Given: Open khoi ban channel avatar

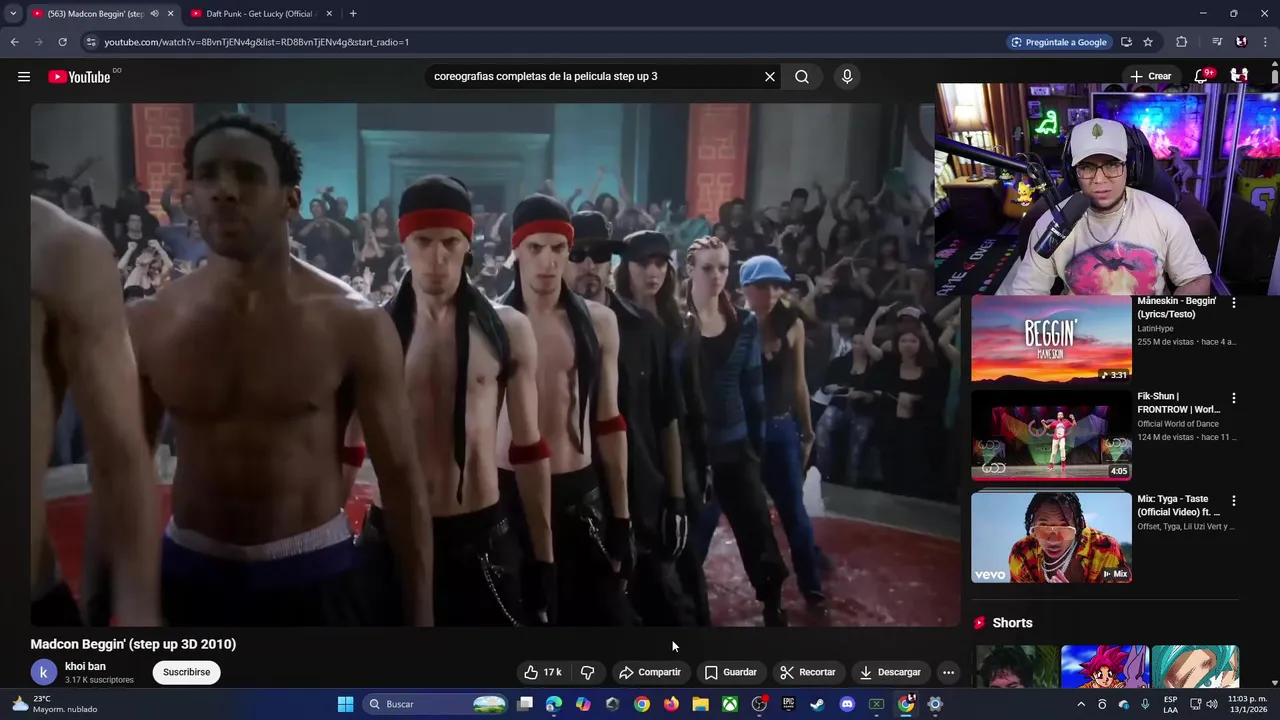Looking at the screenshot, I should 43,673.
